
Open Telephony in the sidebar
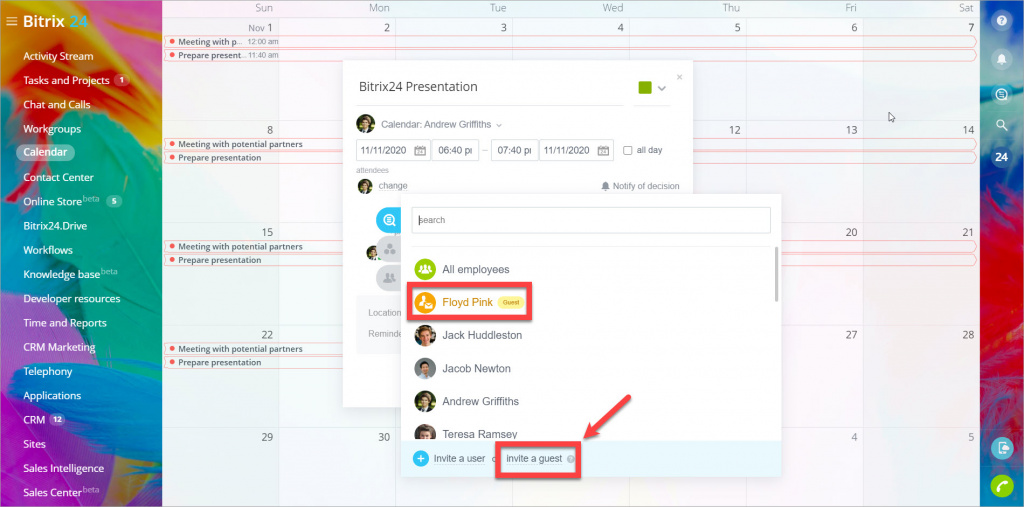click(48, 371)
